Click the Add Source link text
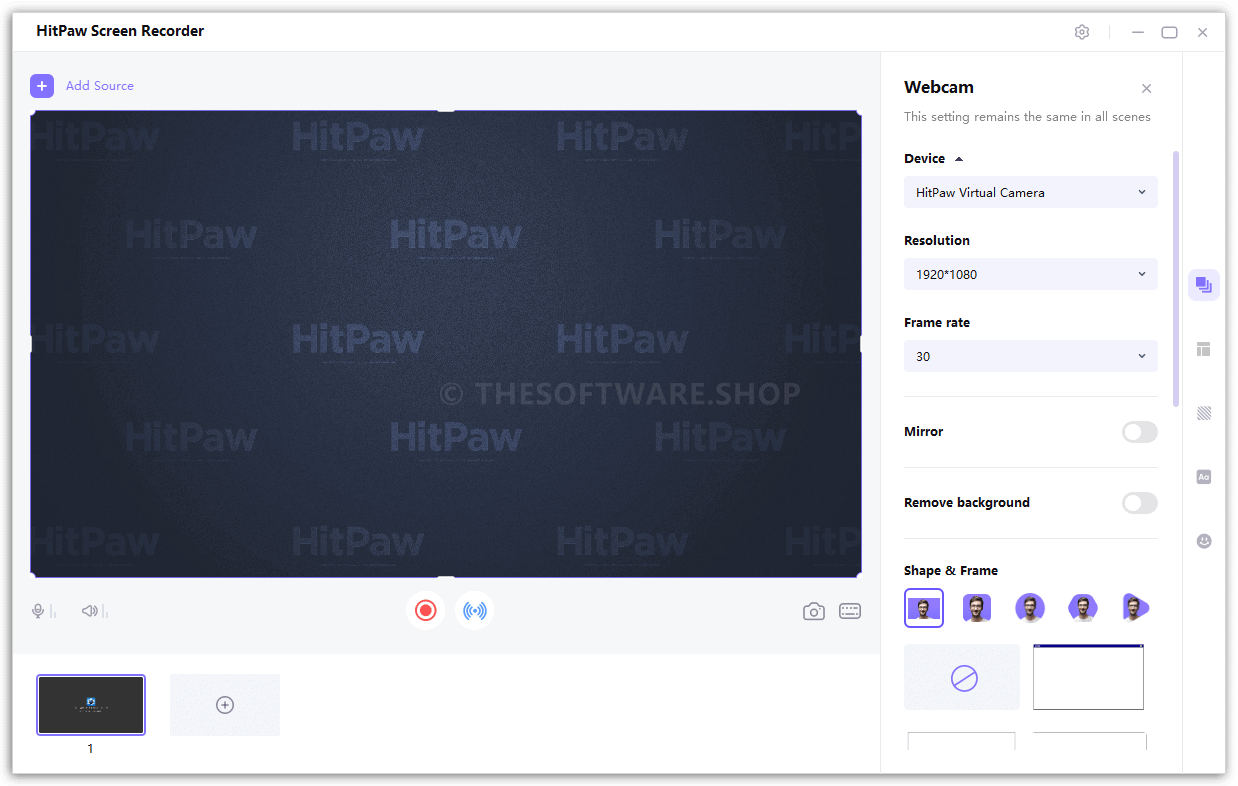This screenshot has width=1238, height=786. [x=100, y=86]
